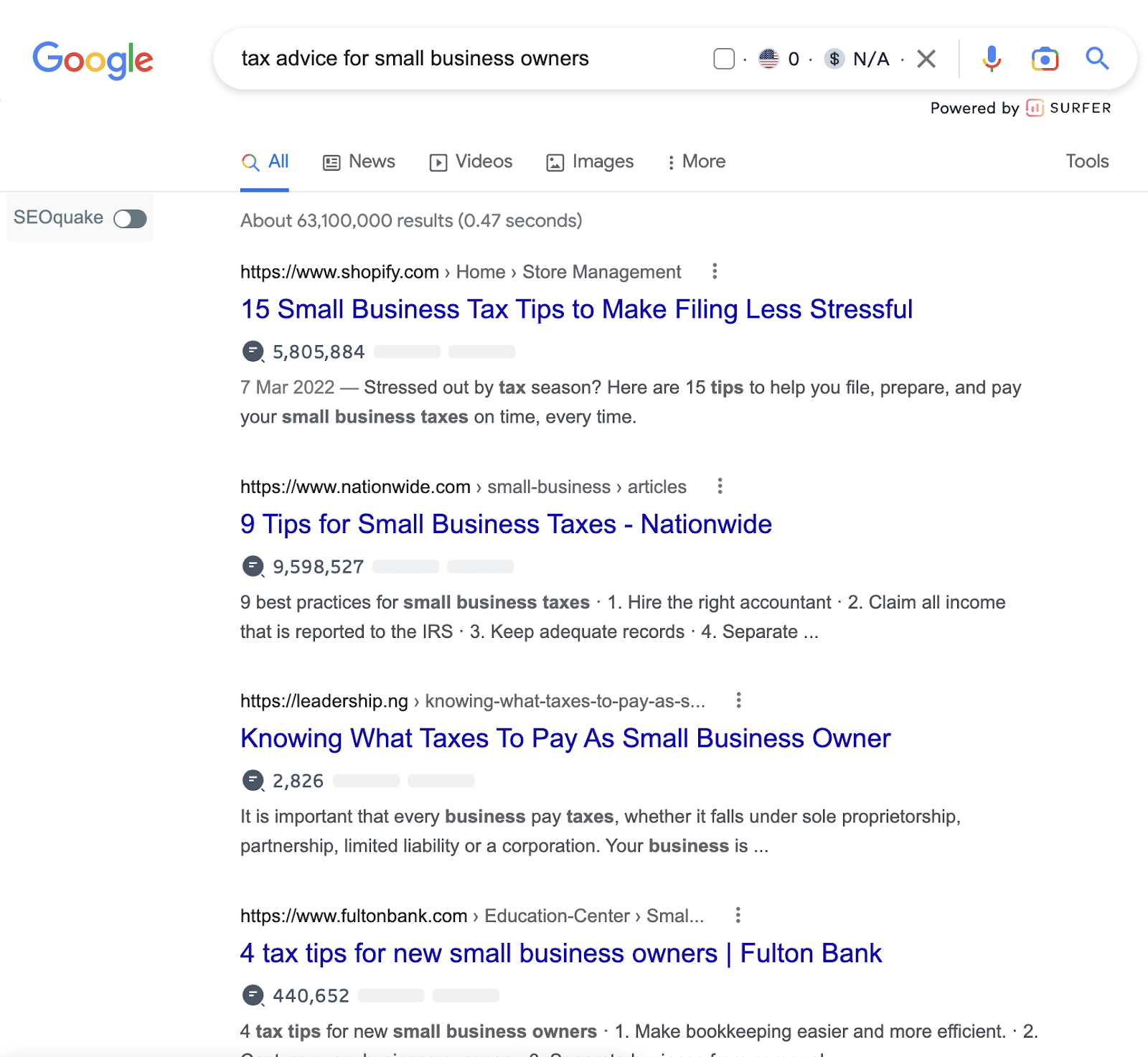Click the US flag volume icon

[x=768, y=59]
